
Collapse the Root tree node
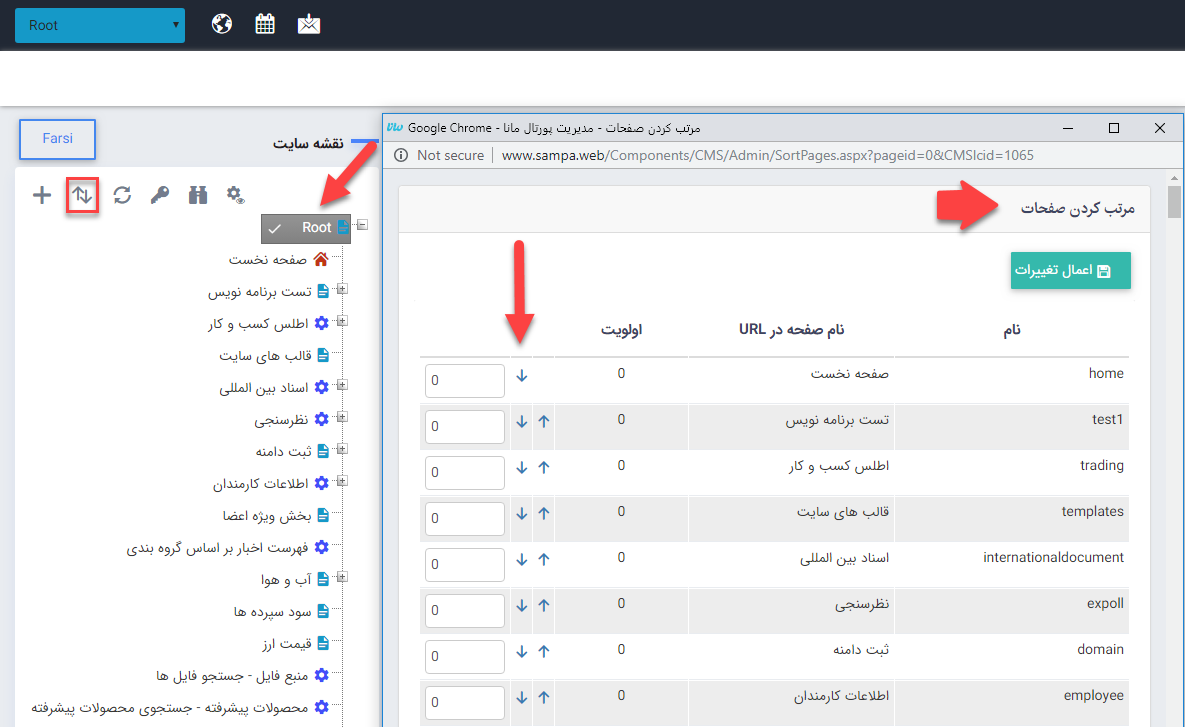point(362,225)
